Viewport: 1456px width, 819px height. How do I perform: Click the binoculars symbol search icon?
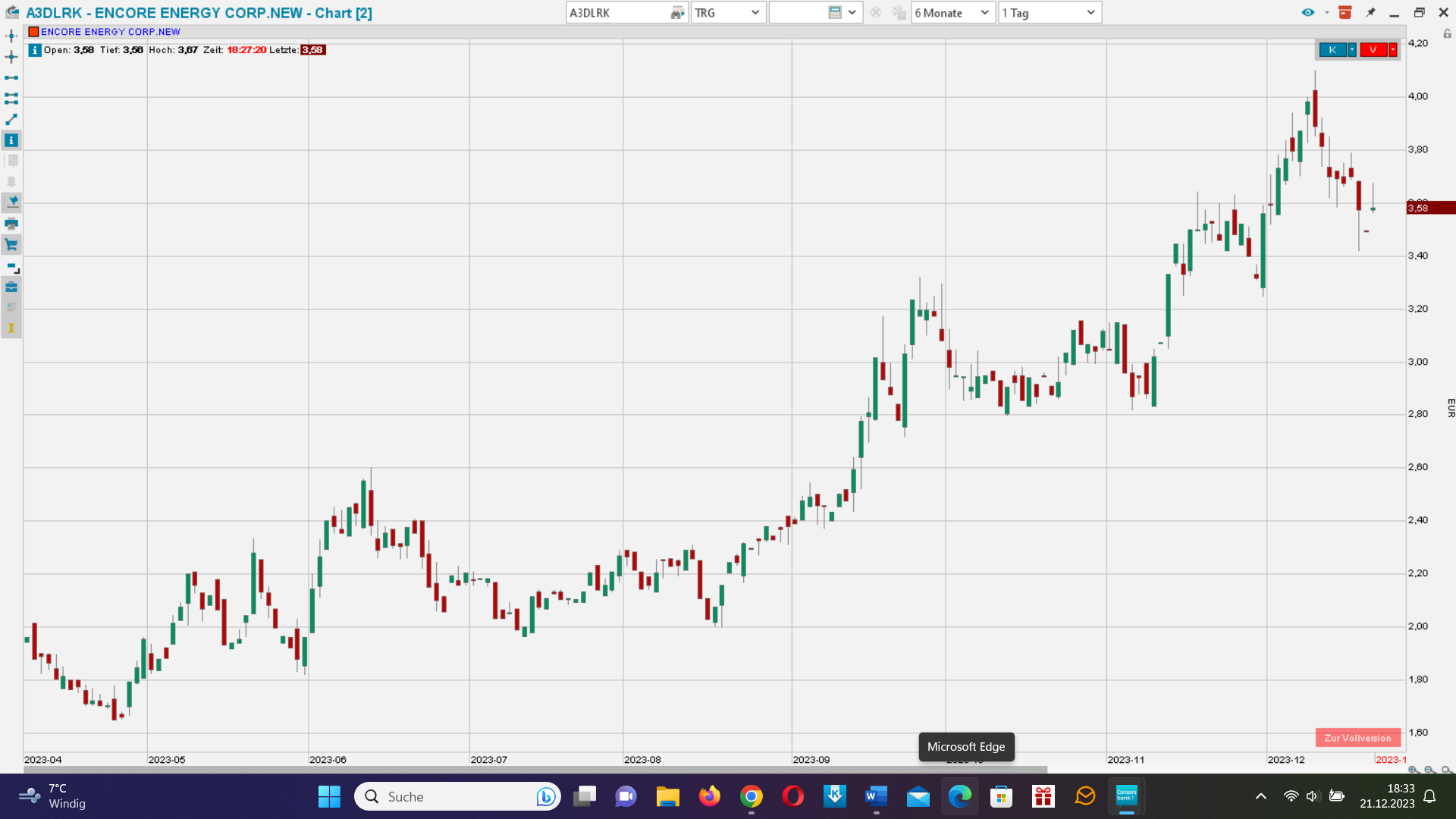[x=677, y=13]
